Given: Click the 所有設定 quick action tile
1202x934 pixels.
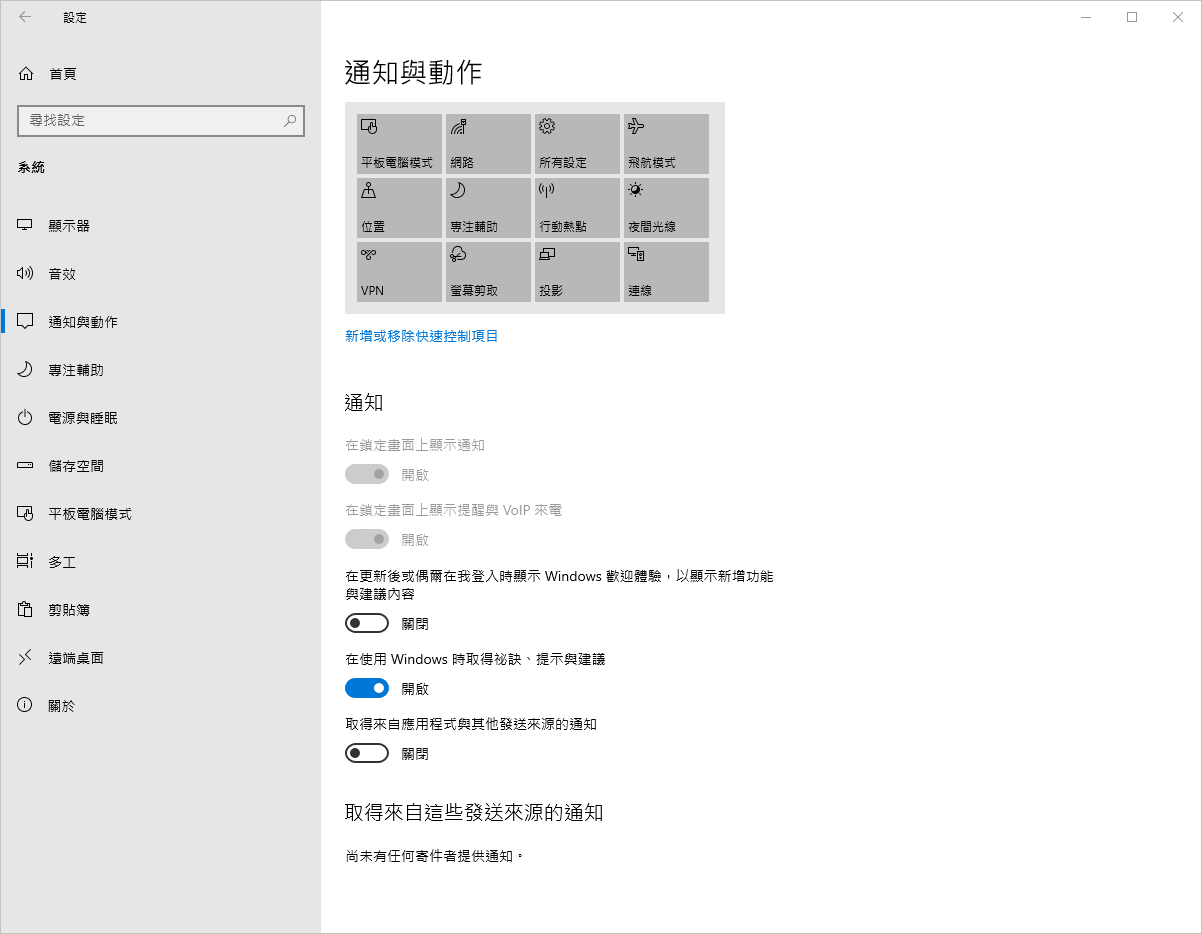Looking at the screenshot, I should tap(577, 144).
